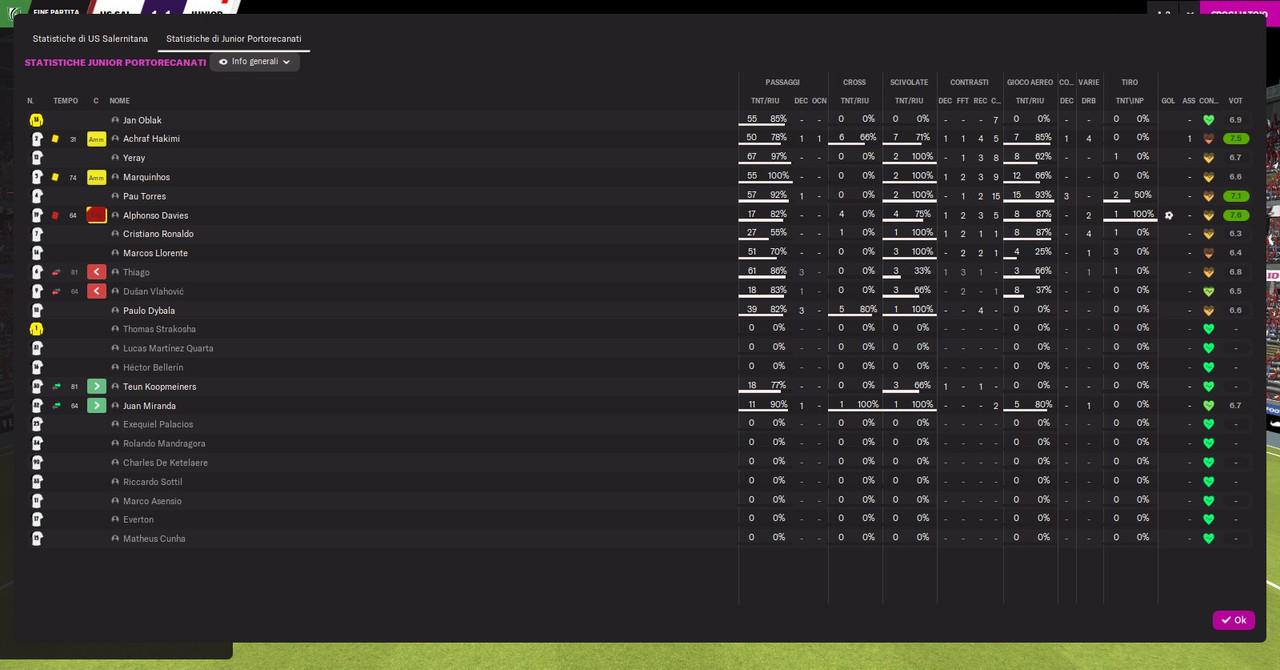Click Achraf Hakimi's green 7.5 rating pill
Image resolution: width=1280 pixels, height=670 pixels.
pos(1236,139)
